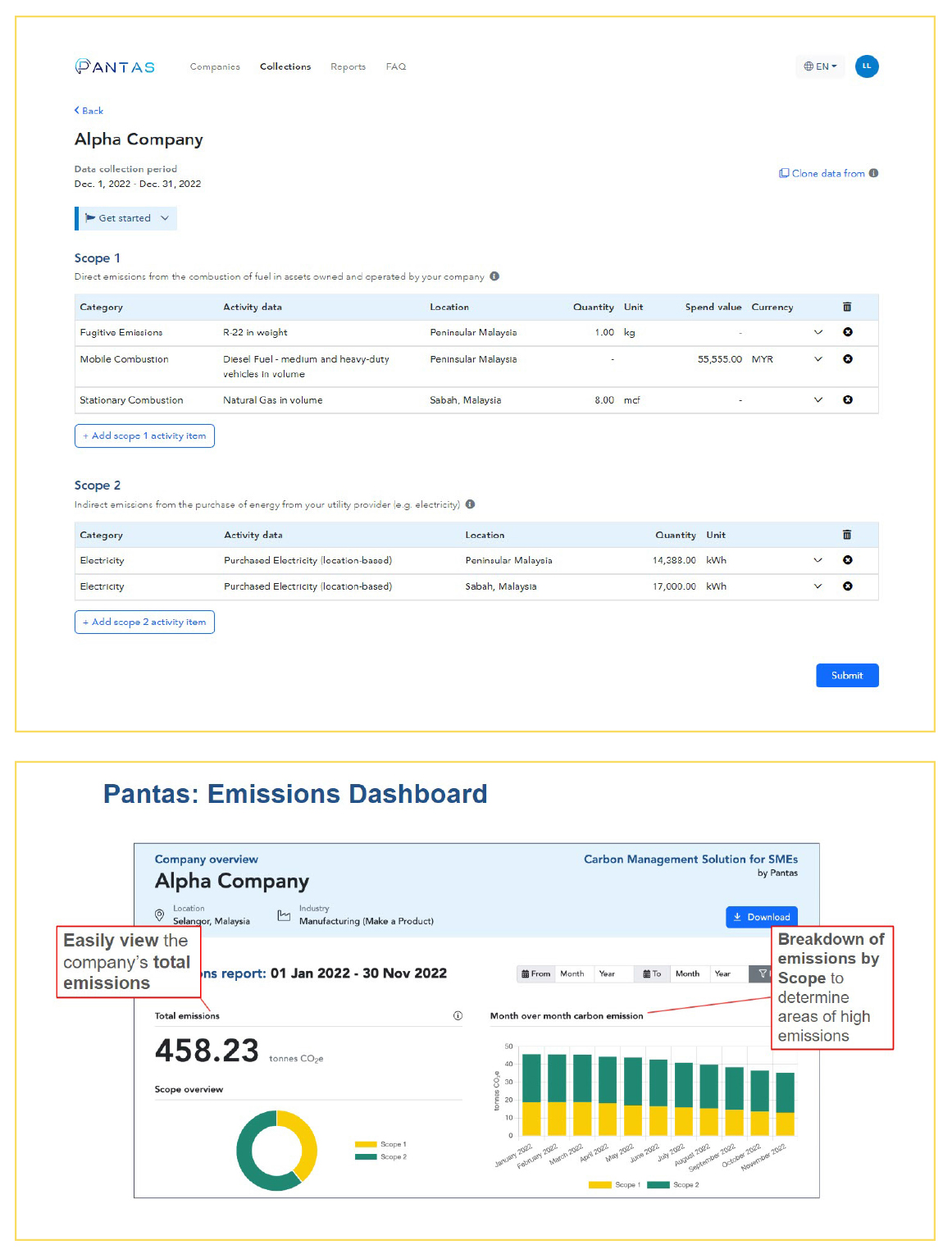This screenshot has height=1254, width=952.
Task: Expand the Mobile Combustion row chevron
Action: [818, 359]
